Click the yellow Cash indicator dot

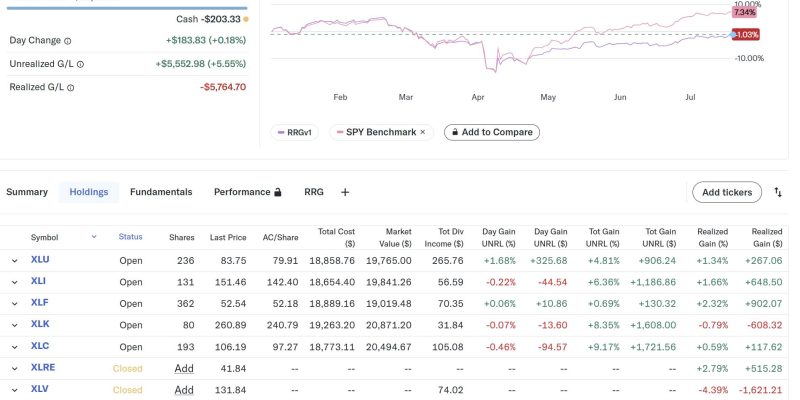[246, 19]
